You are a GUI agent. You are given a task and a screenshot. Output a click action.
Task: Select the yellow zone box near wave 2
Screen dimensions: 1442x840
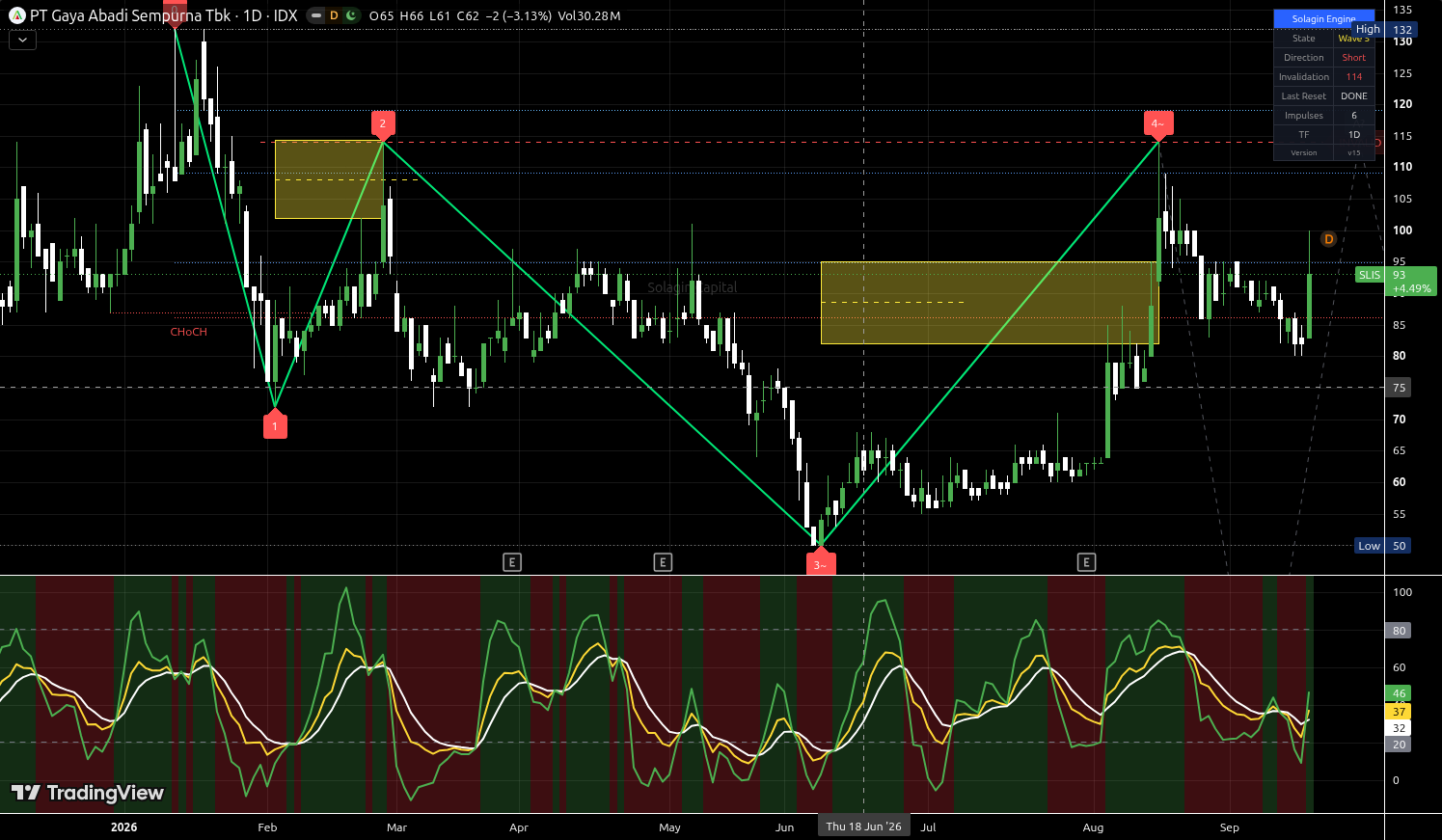329,179
